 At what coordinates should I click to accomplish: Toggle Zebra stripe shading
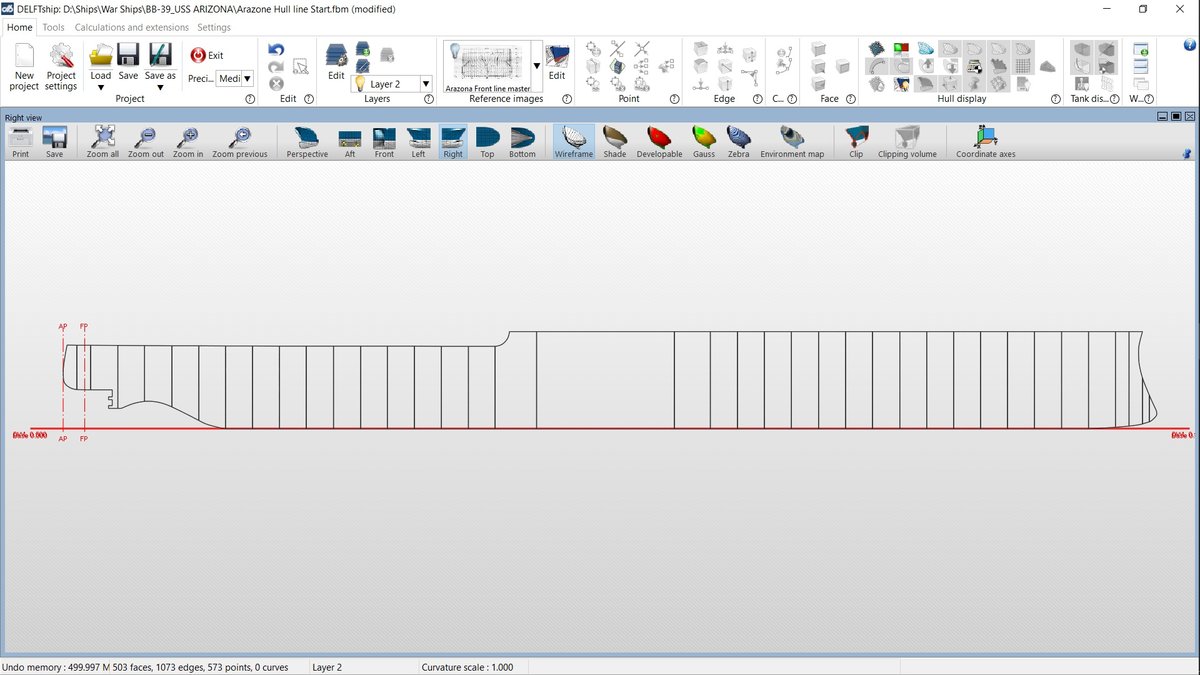[x=738, y=141]
